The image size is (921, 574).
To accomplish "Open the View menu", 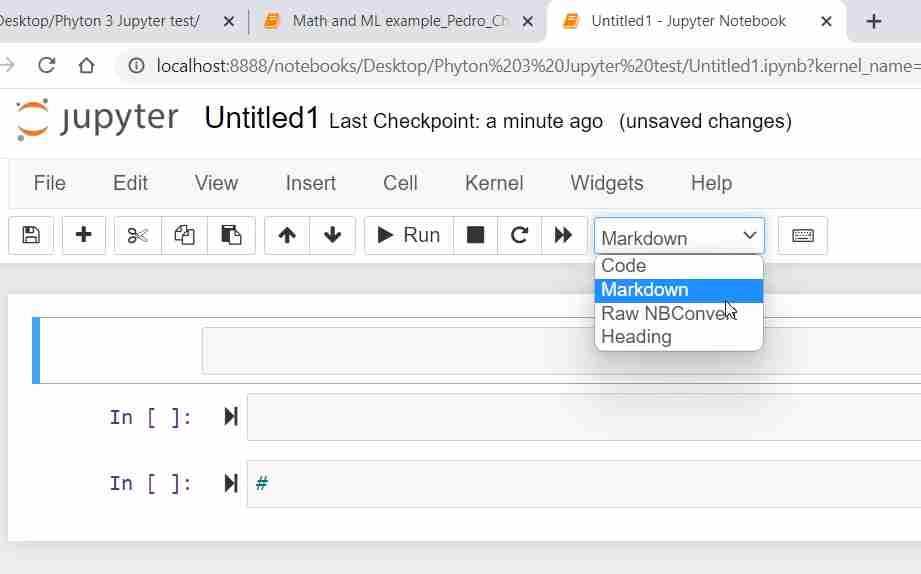I will pos(216,183).
